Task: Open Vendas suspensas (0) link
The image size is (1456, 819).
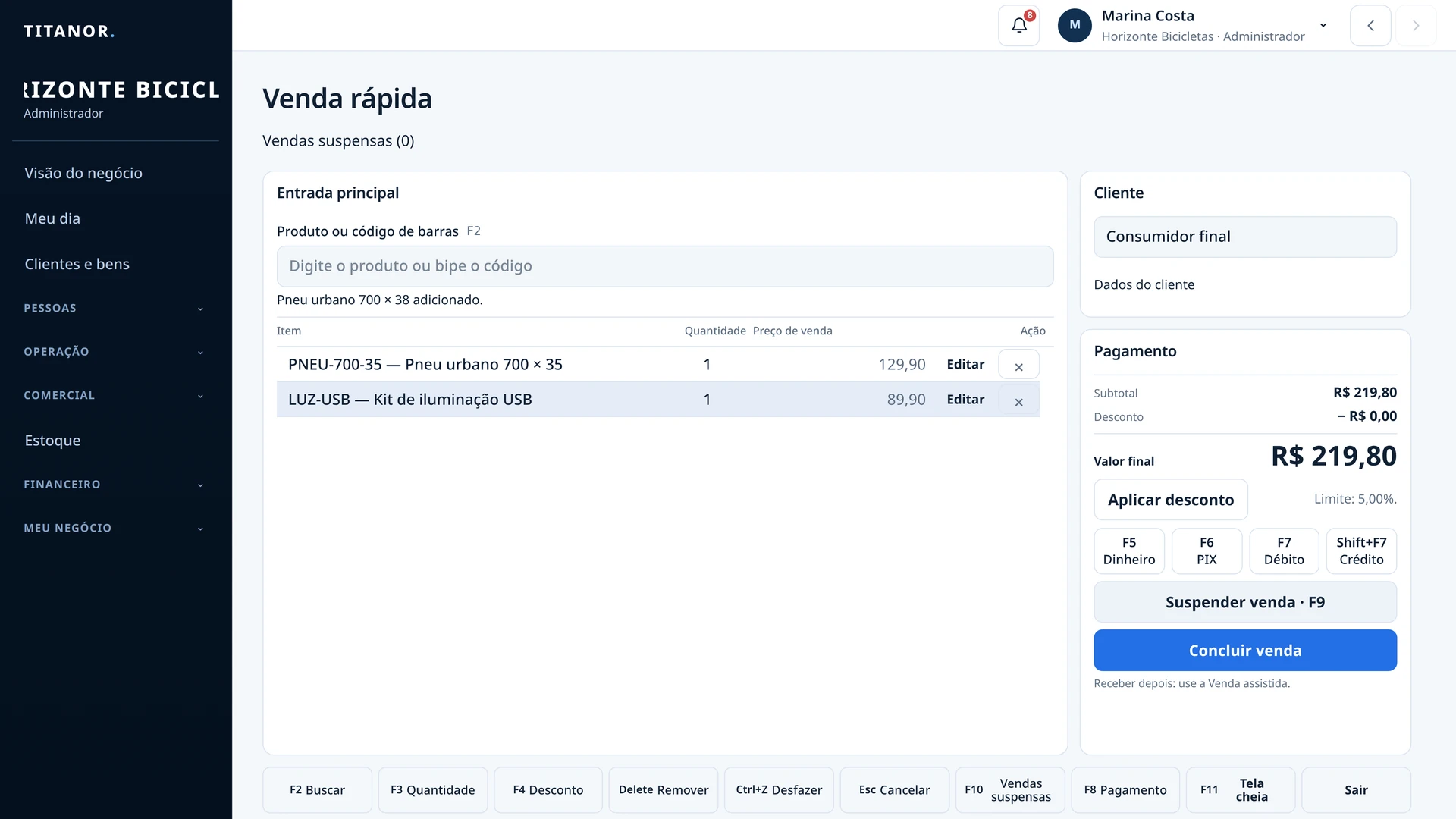Action: click(338, 141)
